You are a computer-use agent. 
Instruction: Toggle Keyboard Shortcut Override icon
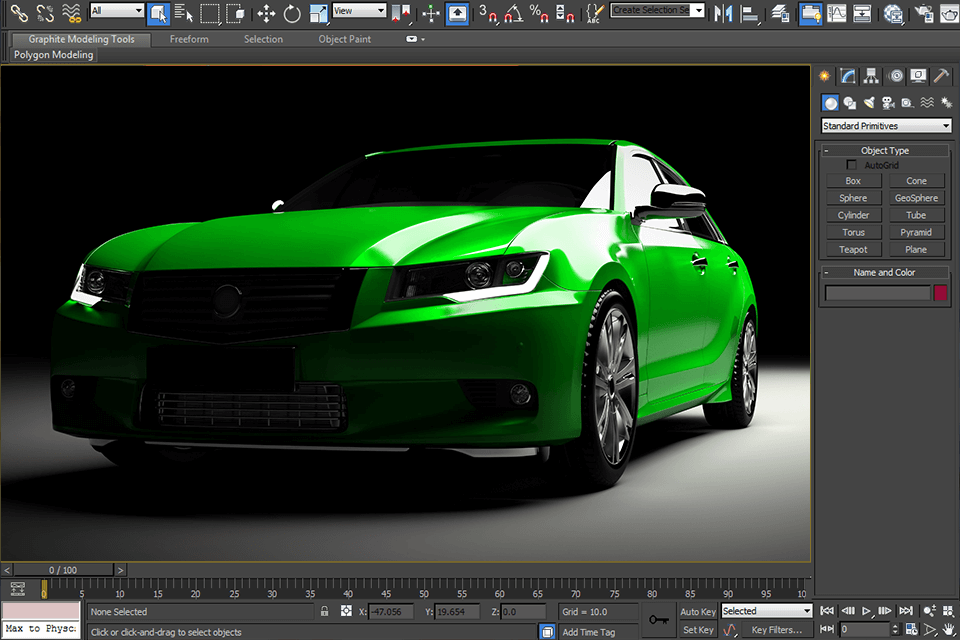[457, 13]
